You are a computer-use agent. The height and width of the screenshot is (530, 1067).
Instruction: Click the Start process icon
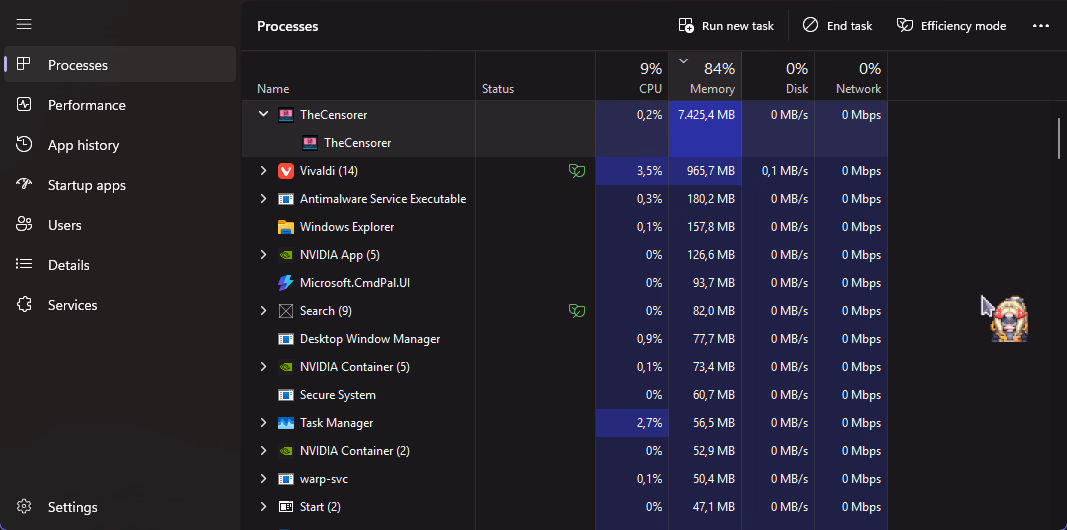point(286,507)
